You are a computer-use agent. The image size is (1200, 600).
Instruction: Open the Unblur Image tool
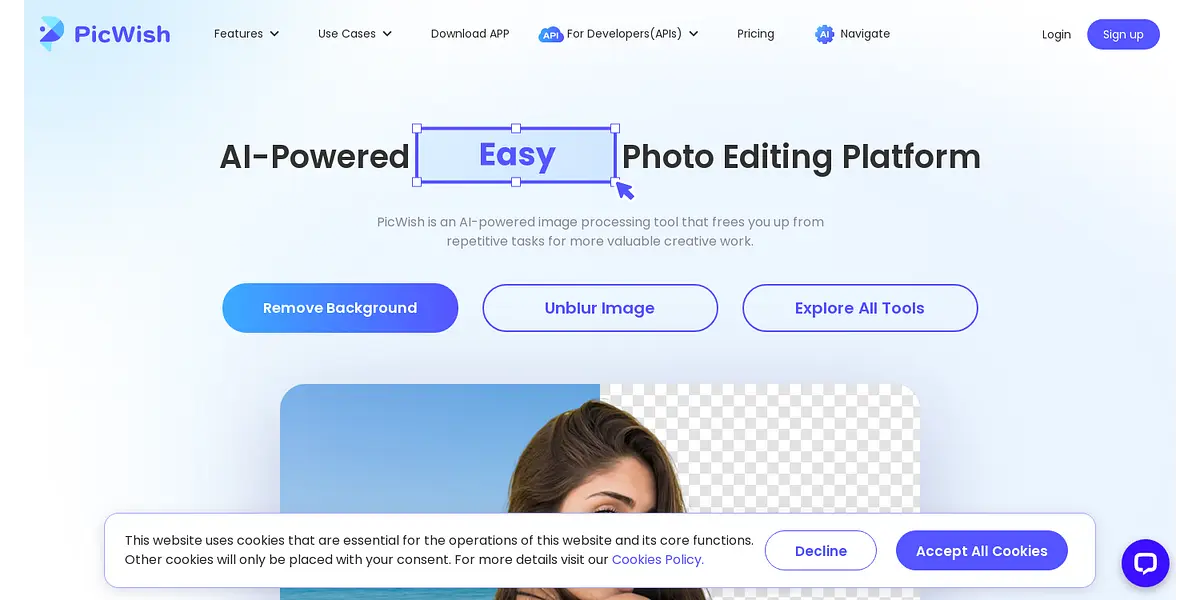600,308
